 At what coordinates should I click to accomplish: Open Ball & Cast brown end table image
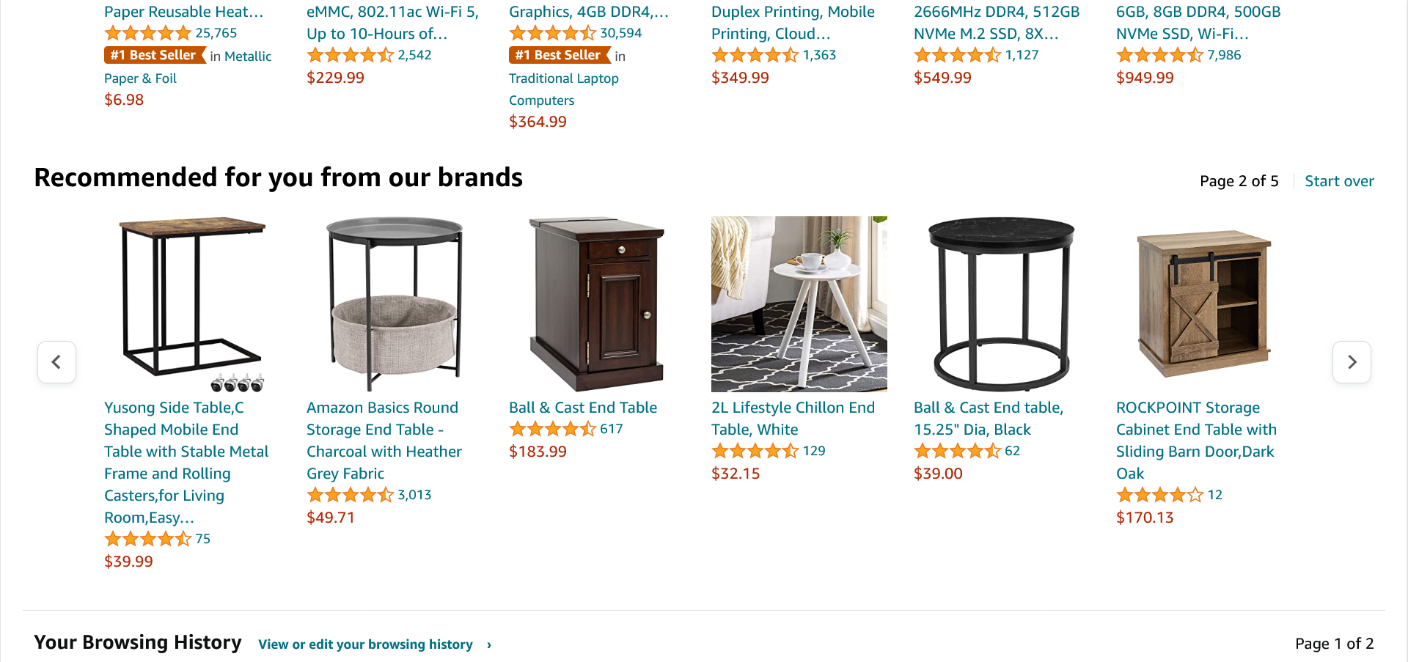tap(597, 304)
